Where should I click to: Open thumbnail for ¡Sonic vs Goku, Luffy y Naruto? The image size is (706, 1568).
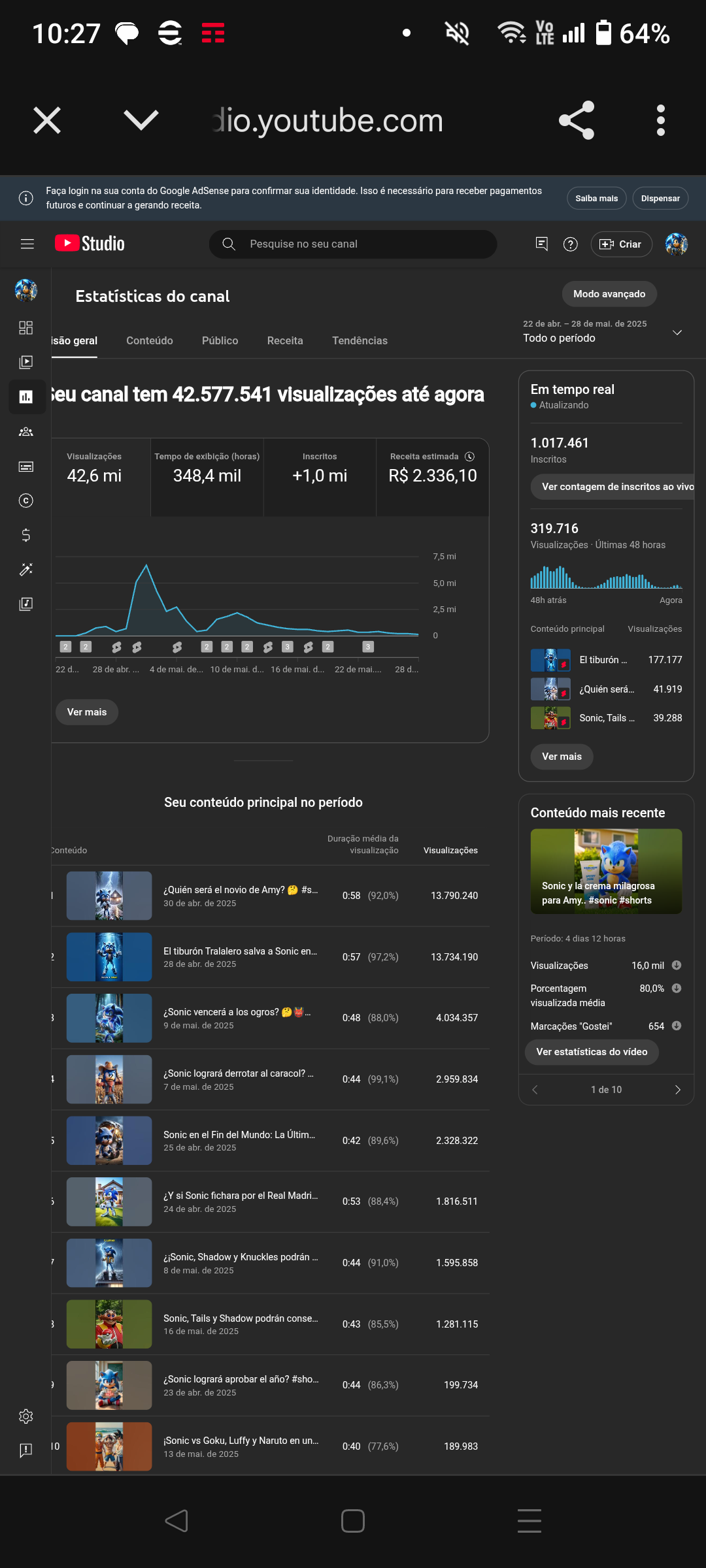pyautogui.click(x=109, y=1446)
